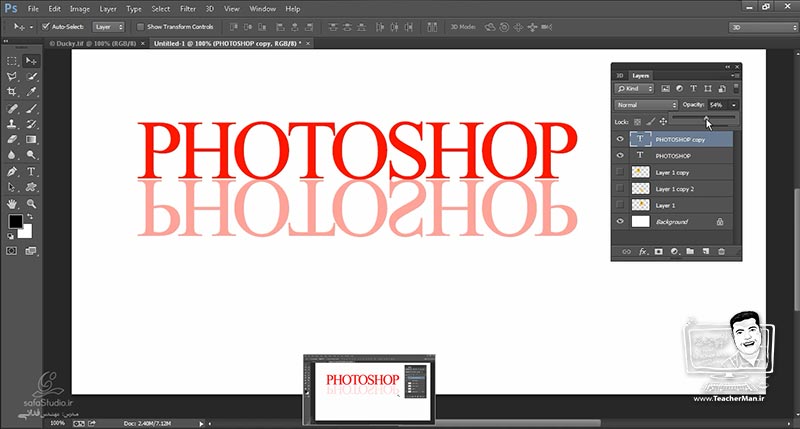Select the Custom Shape tool

[x=31, y=187]
